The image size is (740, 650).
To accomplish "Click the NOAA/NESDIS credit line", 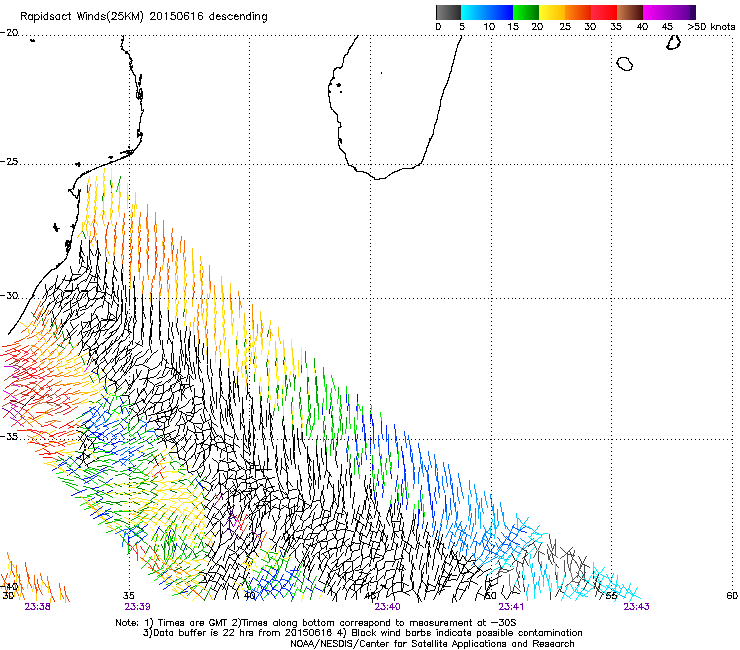I will pos(432,644).
